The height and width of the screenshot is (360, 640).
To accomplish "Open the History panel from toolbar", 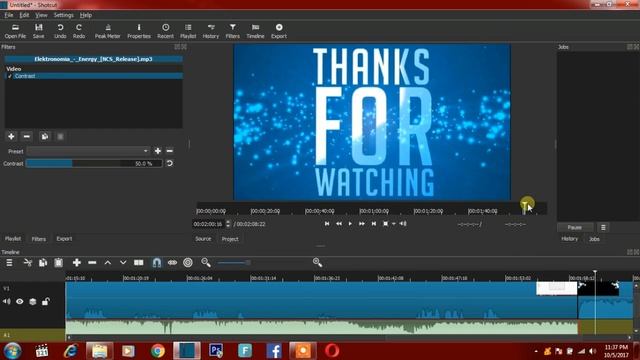I will (211, 31).
